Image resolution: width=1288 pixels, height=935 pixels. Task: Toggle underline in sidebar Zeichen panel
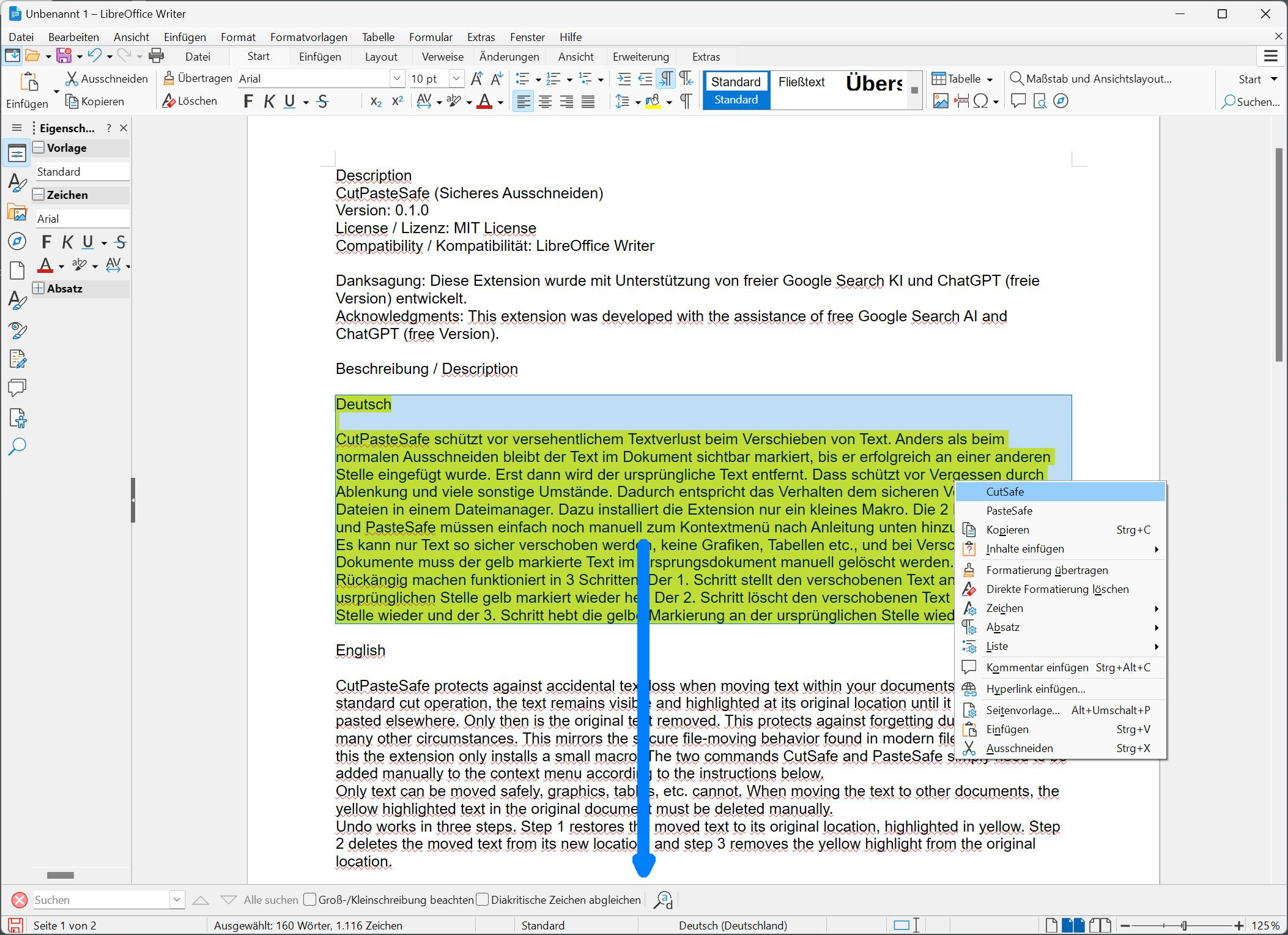(88, 242)
